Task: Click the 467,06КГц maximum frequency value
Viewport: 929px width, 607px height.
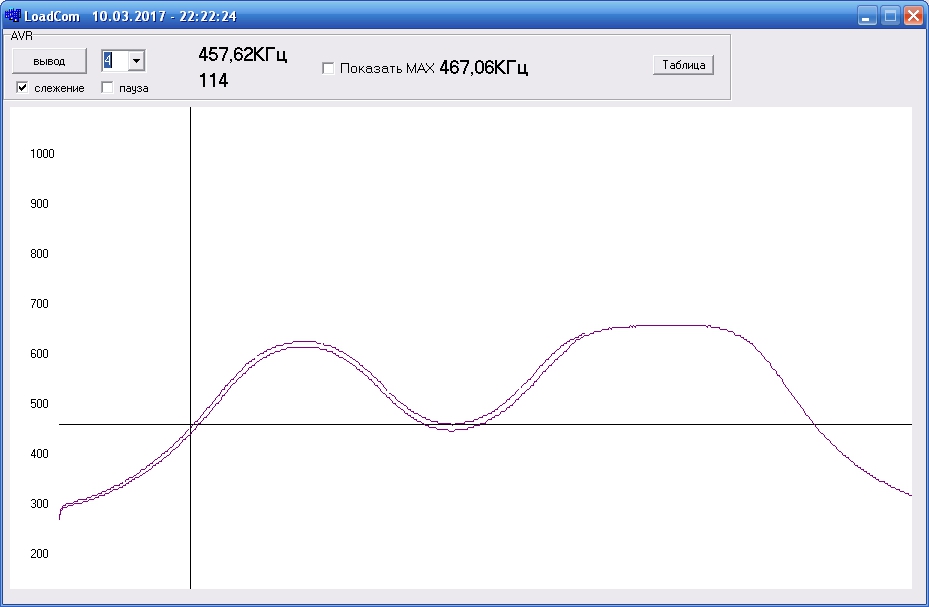Action: tap(483, 68)
